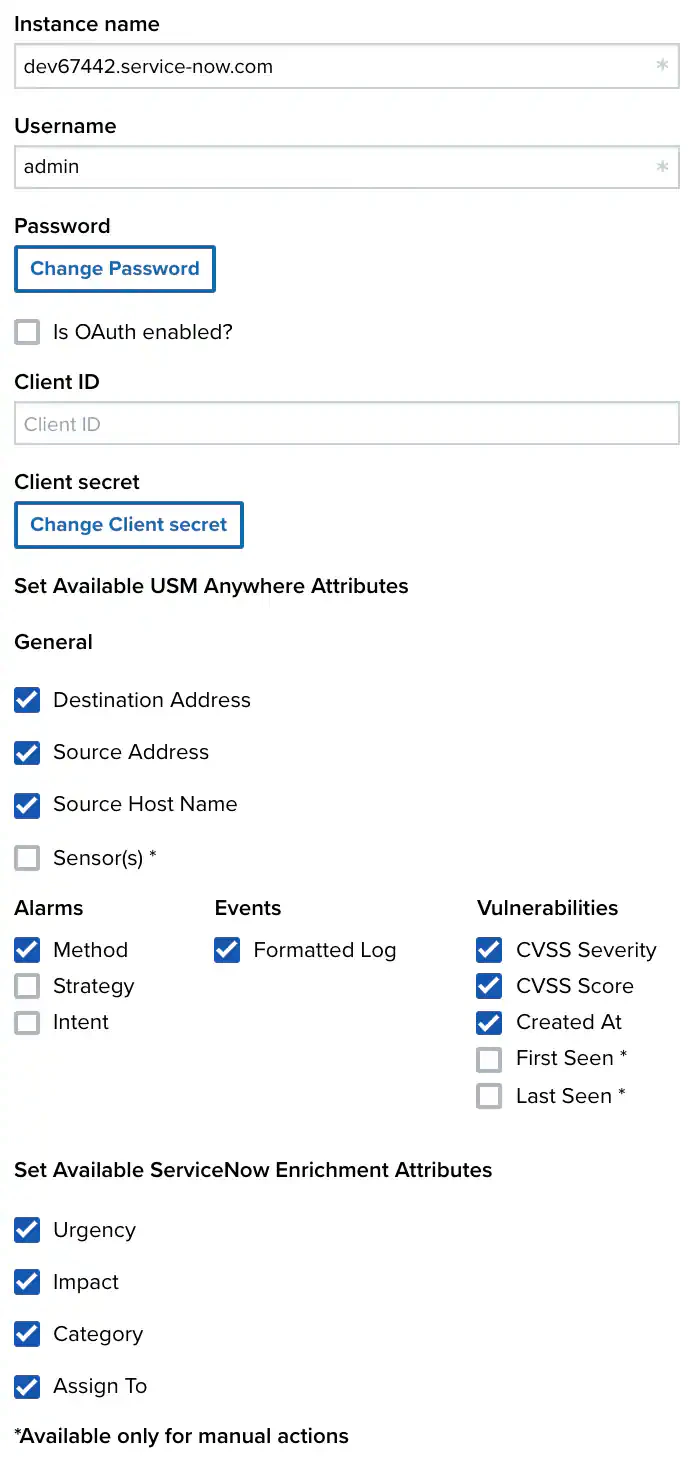Screen dimensions: 698x1463
Task: Click the Vulnerabilities column heading
Action: (x=547, y=908)
